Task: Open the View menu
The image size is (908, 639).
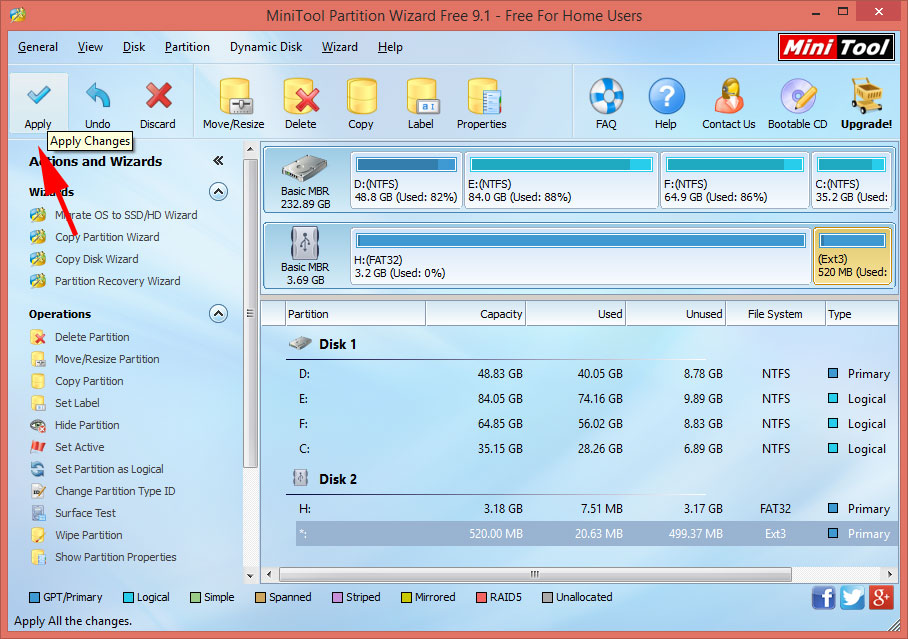Action: point(90,47)
